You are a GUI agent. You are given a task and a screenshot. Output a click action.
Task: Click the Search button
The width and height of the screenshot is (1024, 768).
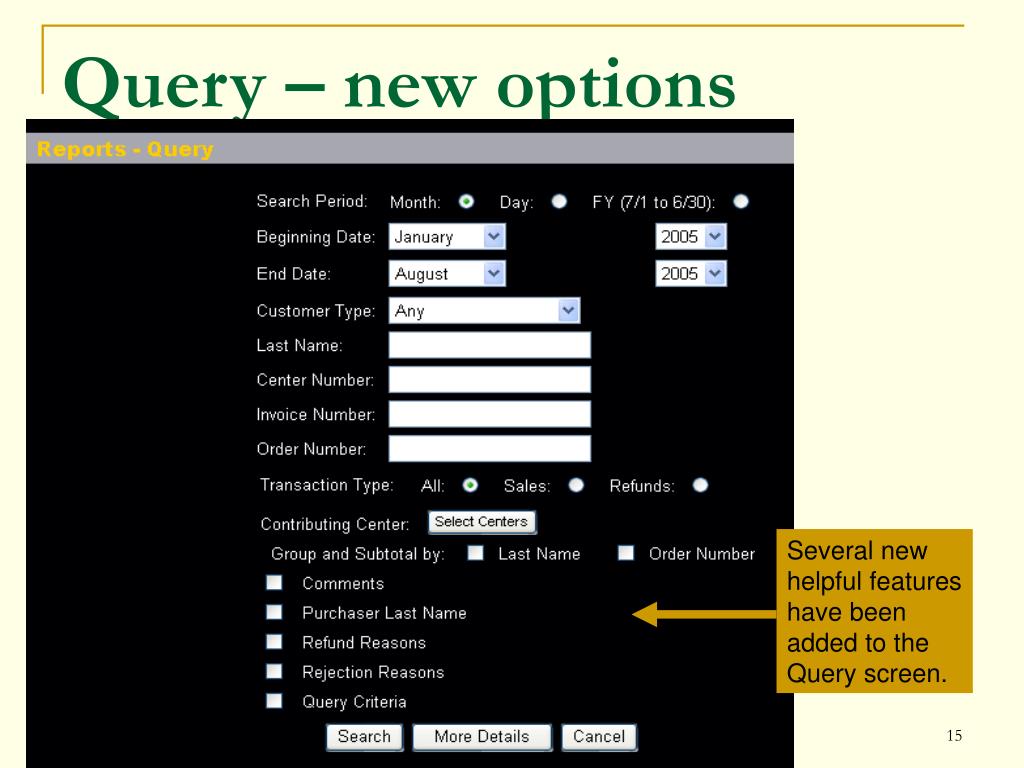(x=364, y=737)
